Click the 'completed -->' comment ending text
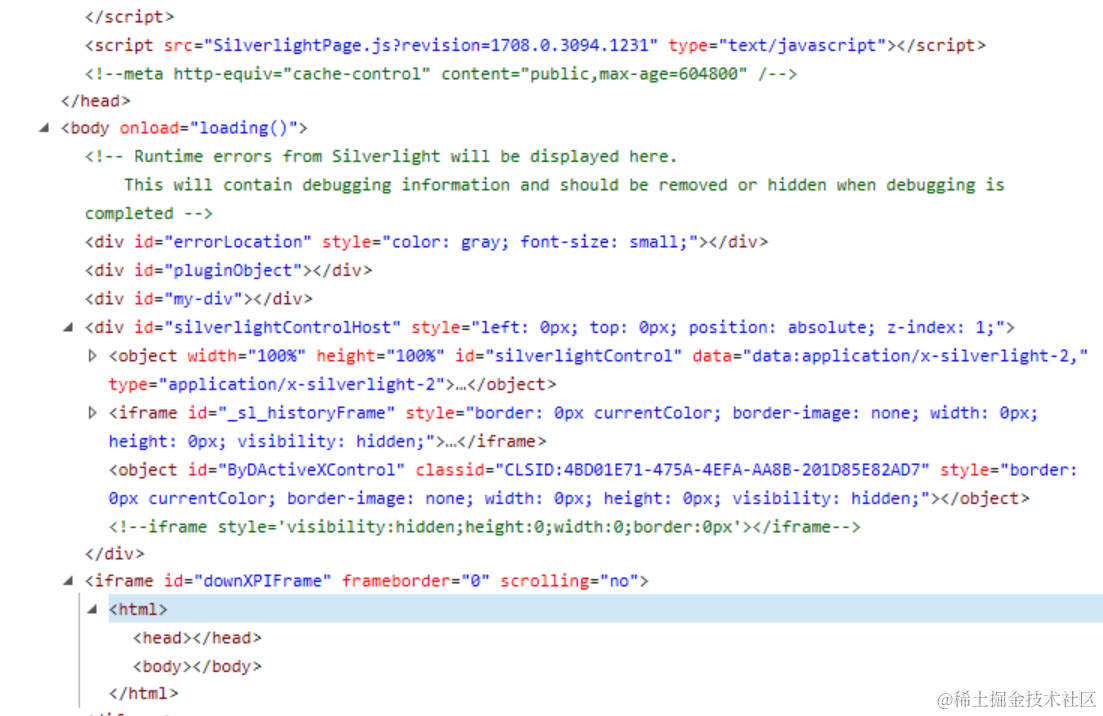 148,213
